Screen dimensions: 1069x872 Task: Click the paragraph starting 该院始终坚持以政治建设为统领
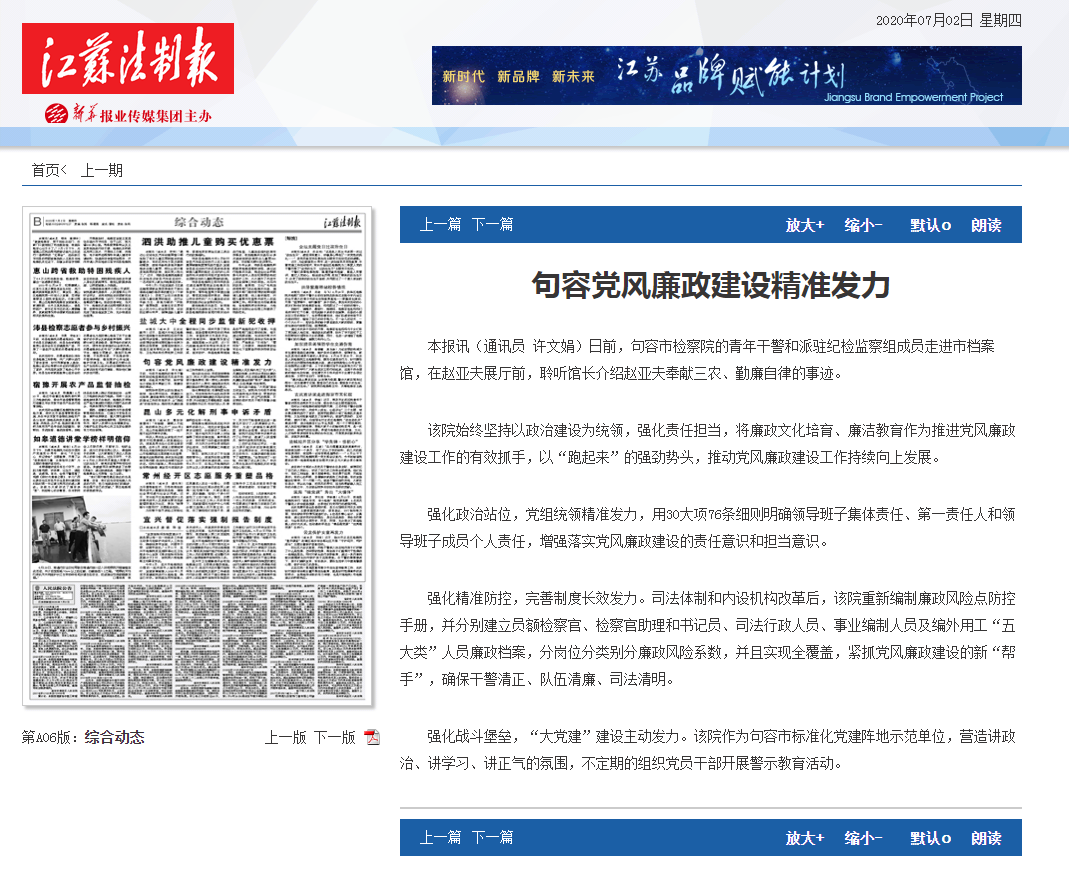click(708, 444)
